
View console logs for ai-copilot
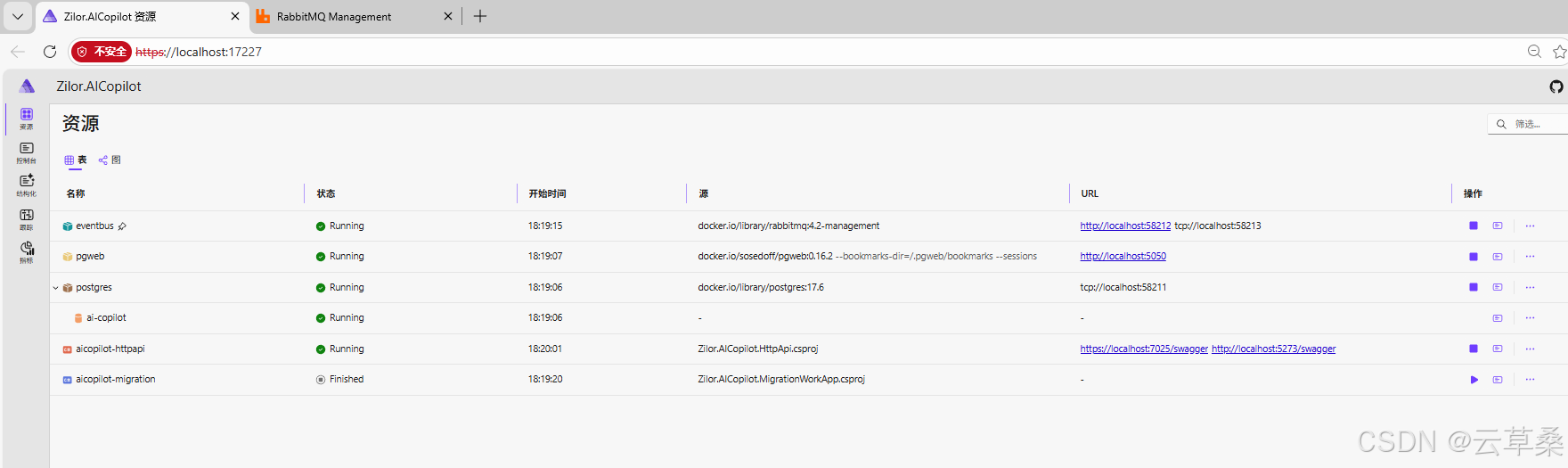pos(1498,318)
